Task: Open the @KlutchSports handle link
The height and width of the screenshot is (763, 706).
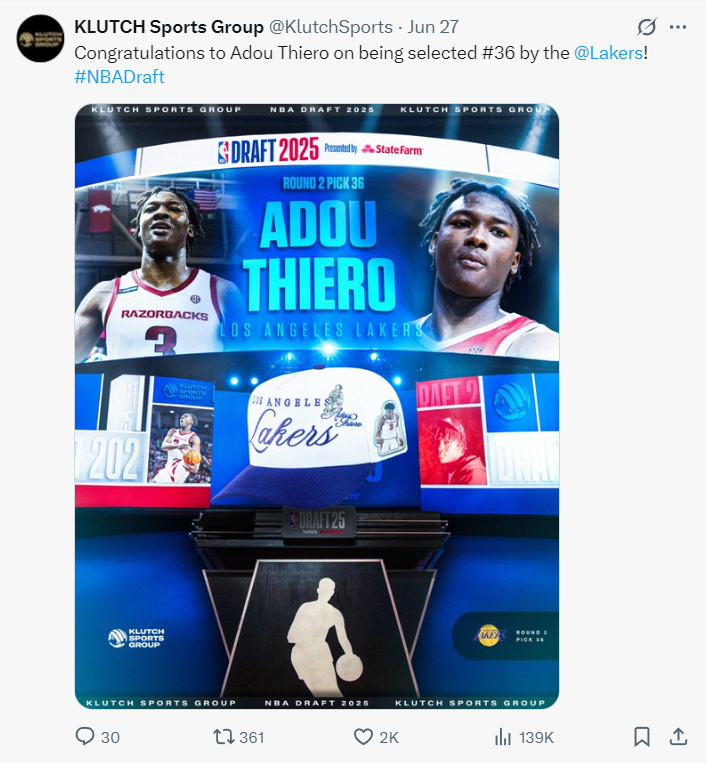Action: click(331, 27)
